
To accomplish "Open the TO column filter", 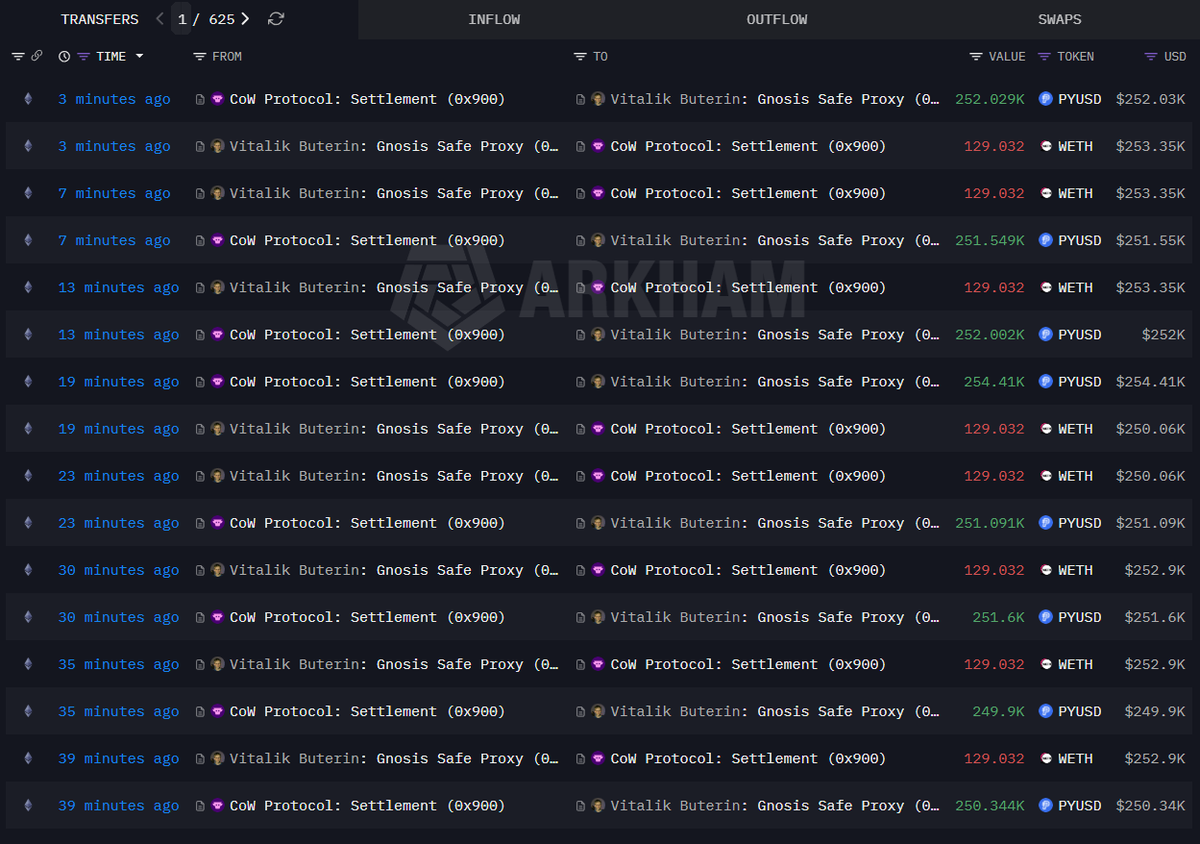I will point(581,57).
